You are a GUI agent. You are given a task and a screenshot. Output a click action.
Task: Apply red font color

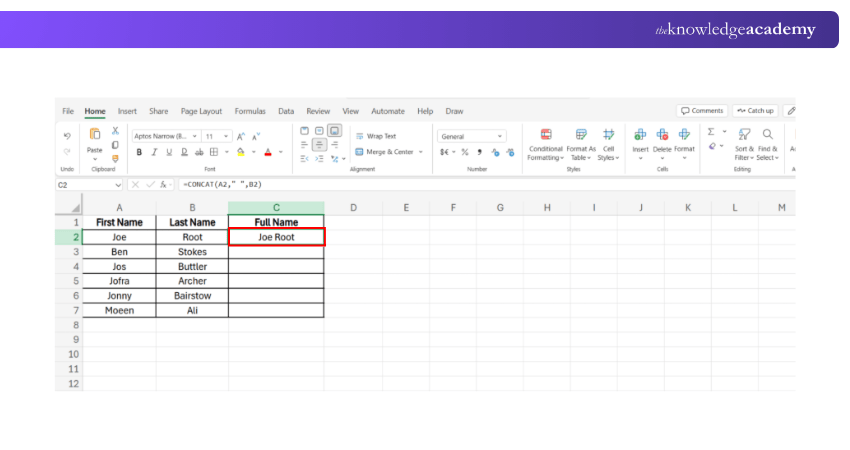click(x=268, y=152)
